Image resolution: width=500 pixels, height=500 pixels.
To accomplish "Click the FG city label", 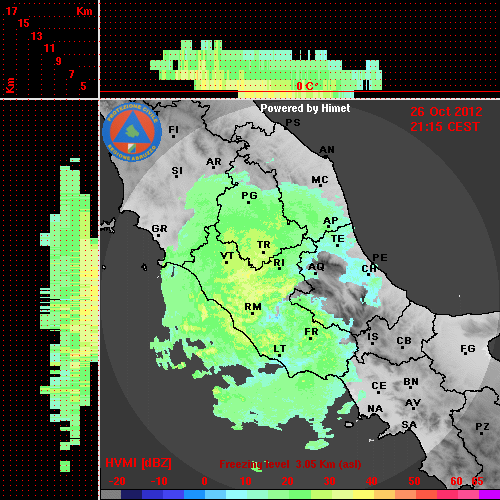I will tap(468, 349).
